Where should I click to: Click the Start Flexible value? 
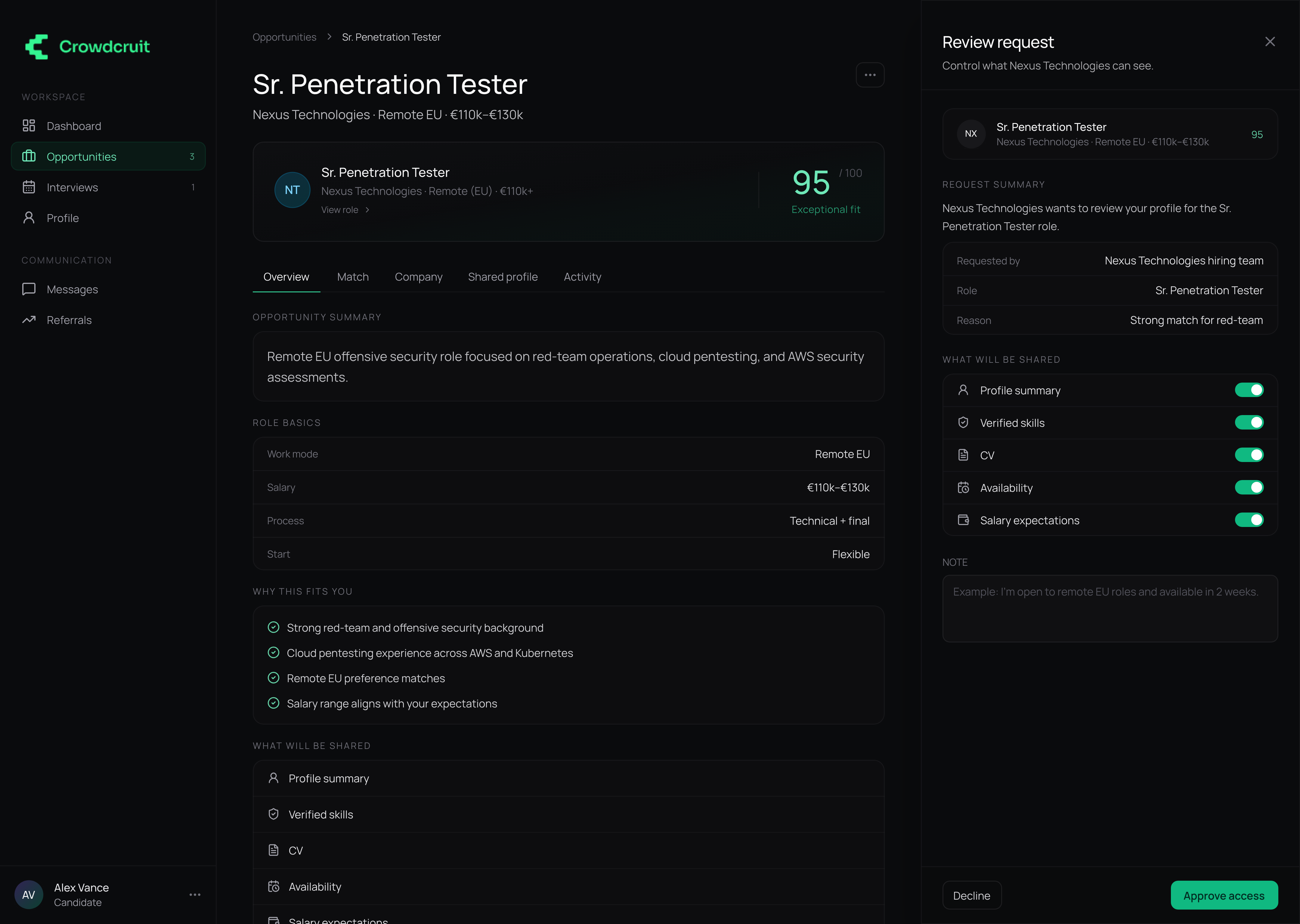click(x=850, y=554)
